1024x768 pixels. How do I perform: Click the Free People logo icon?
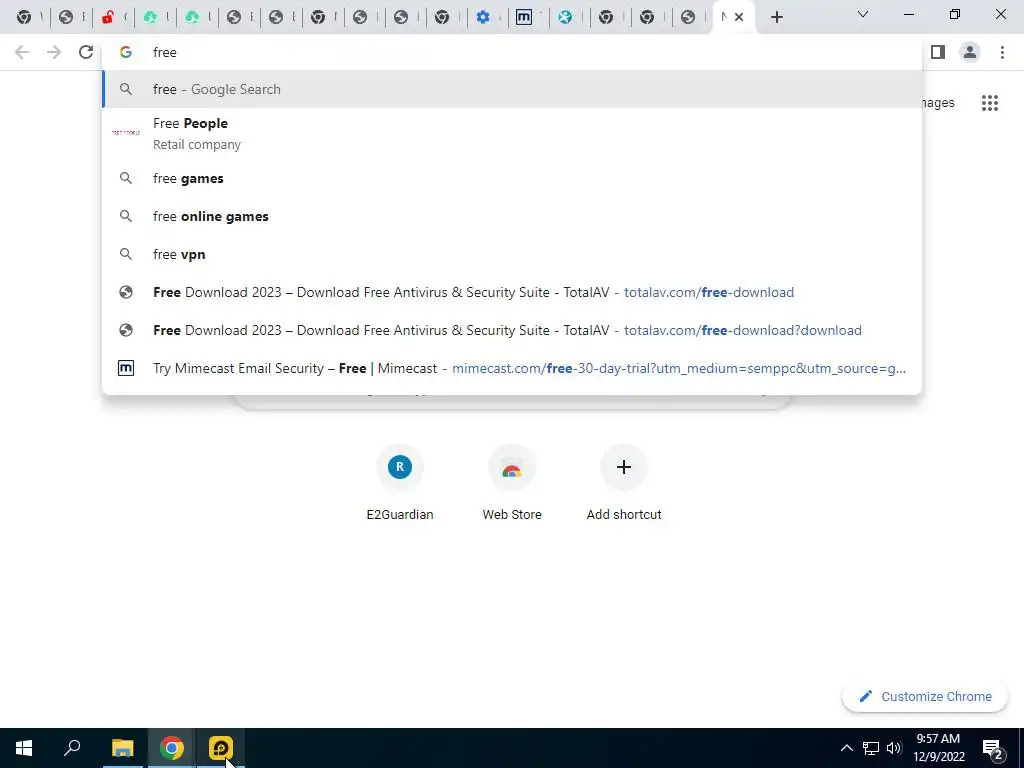125,133
